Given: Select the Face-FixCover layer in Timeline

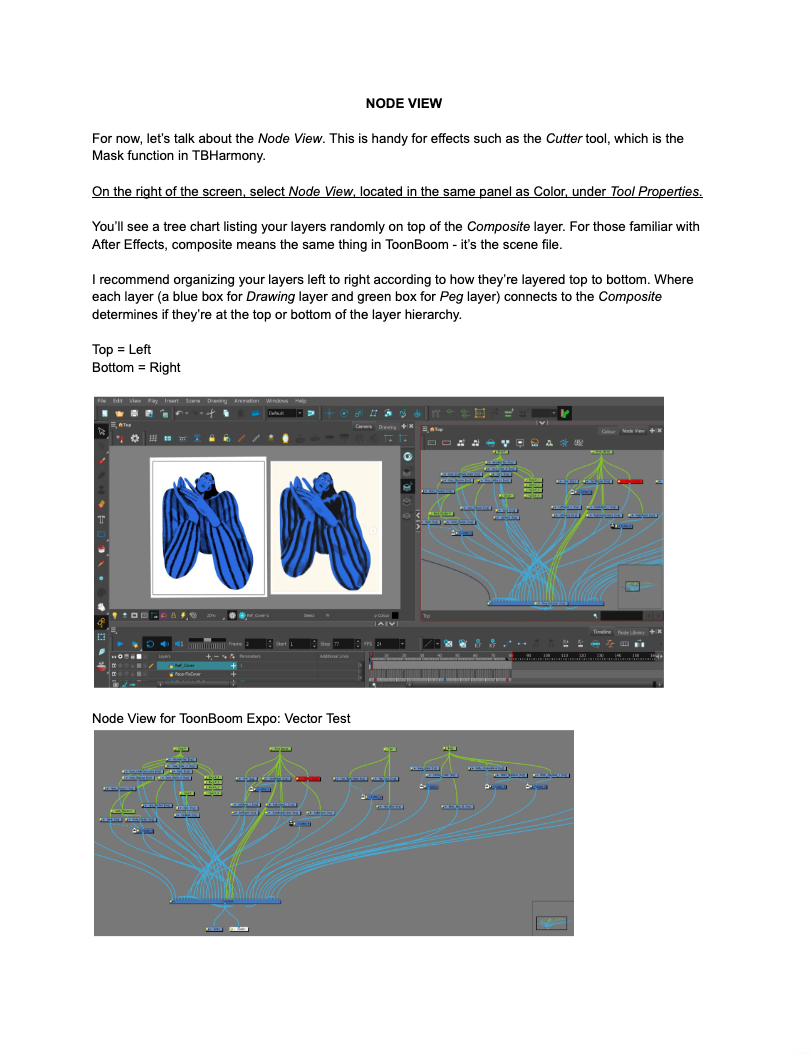Looking at the screenshot, I should (x=195, y=674).
